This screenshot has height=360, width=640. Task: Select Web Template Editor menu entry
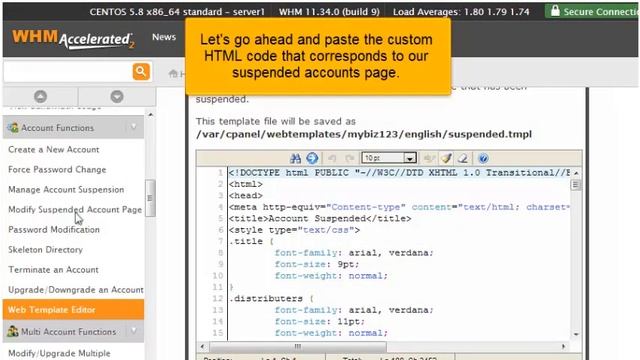[73, 309]
